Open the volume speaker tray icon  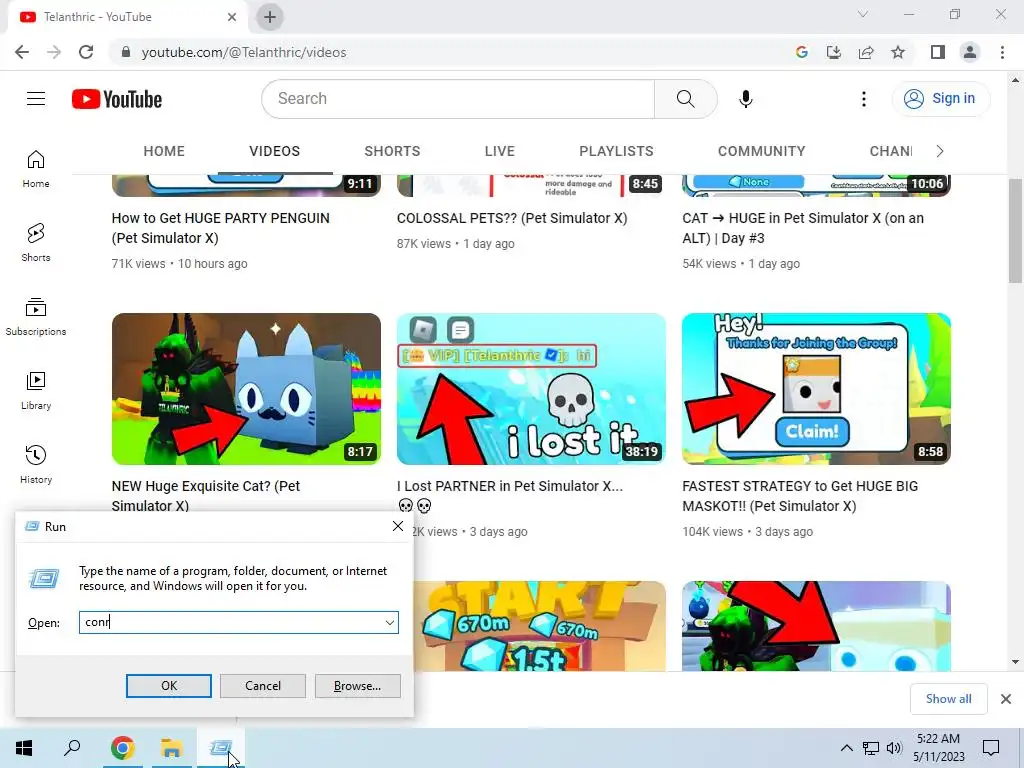pyautogui.click(x=894, y=748)
